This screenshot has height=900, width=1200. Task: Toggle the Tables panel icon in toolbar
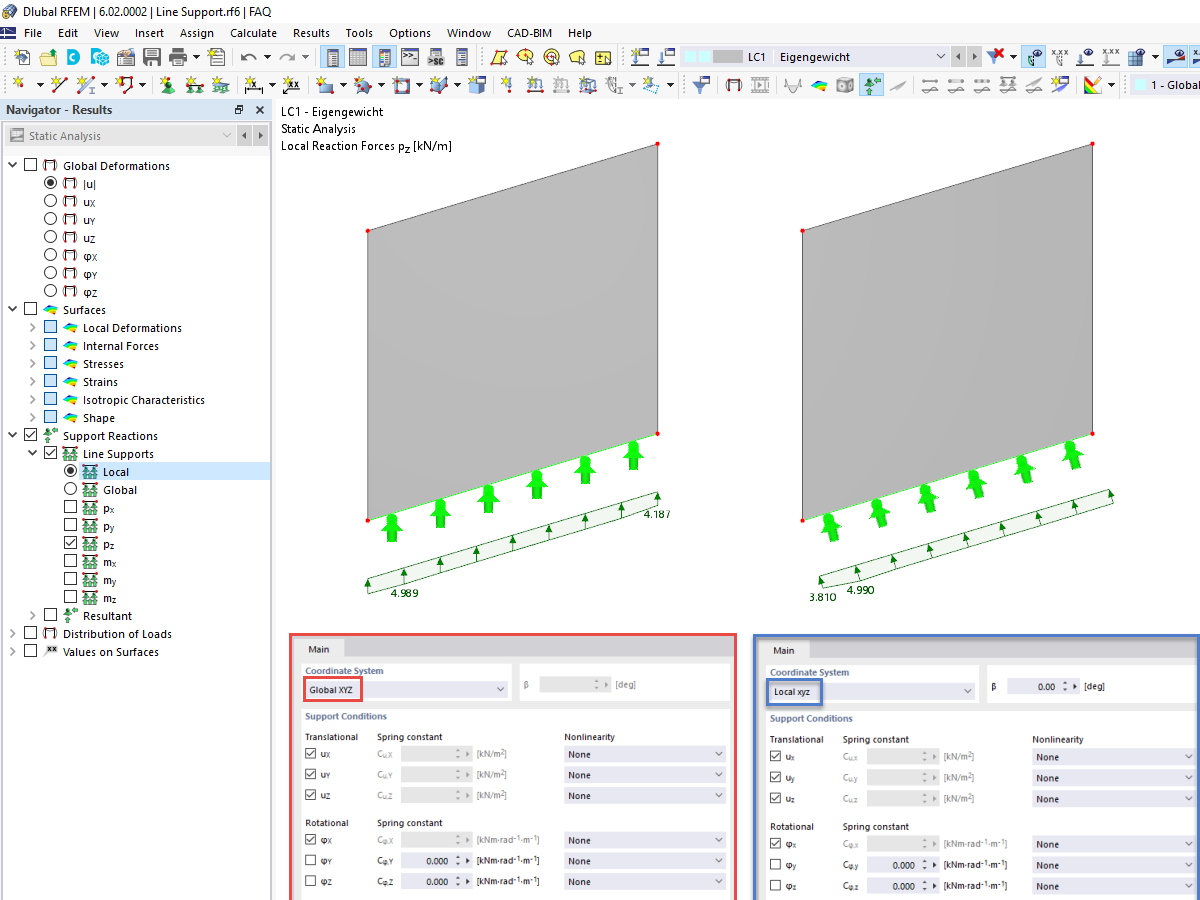(359, 57)
